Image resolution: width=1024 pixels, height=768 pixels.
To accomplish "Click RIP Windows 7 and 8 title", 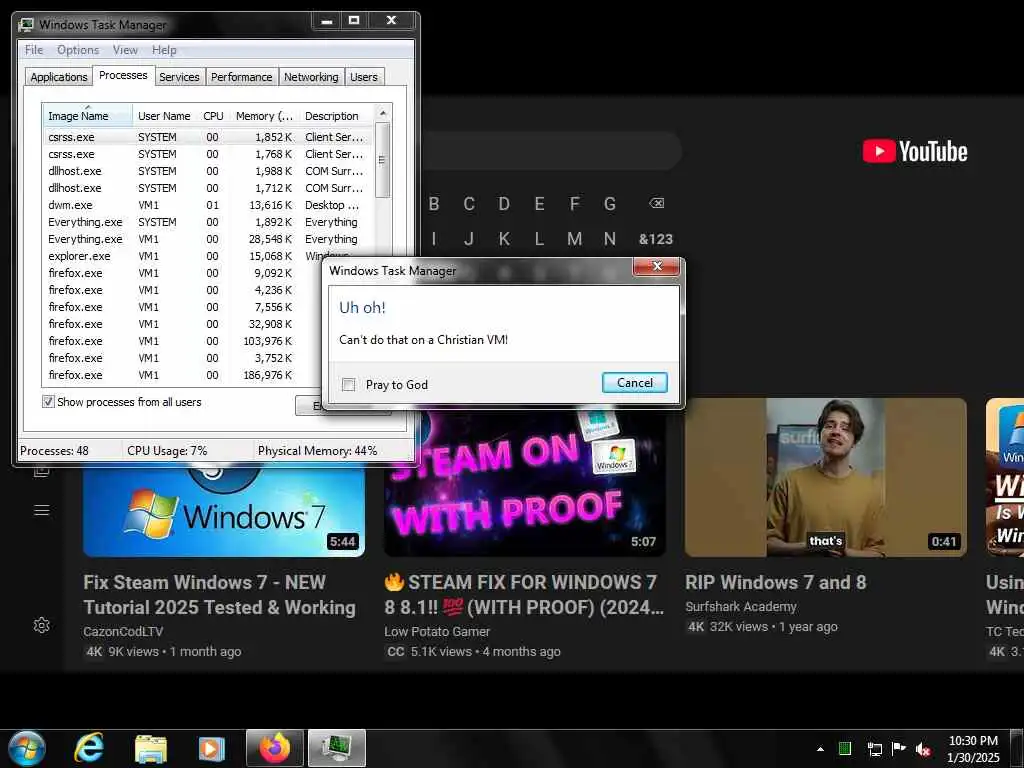I will point(775,582).
